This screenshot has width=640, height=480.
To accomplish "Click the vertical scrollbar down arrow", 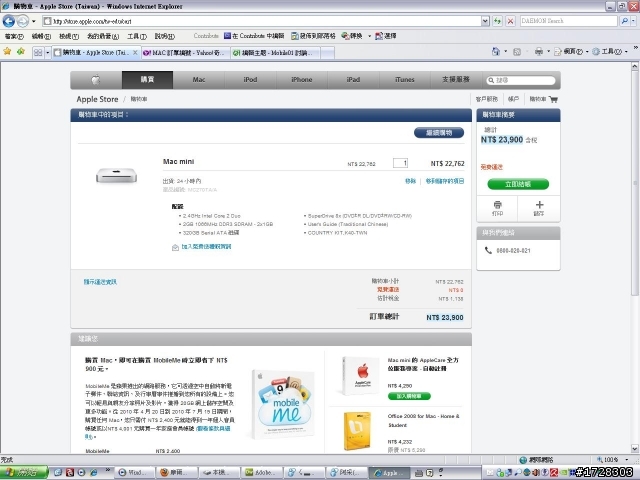I will [635, 449].
